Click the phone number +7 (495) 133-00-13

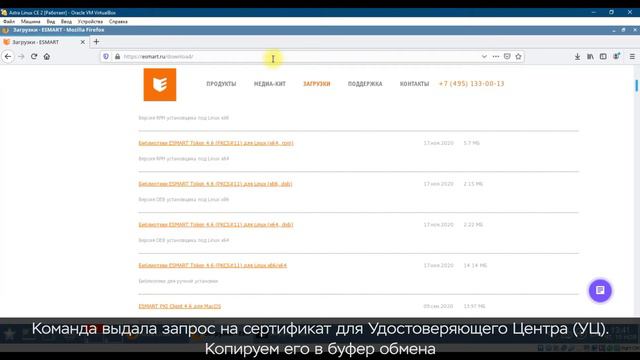pos(471,84)
